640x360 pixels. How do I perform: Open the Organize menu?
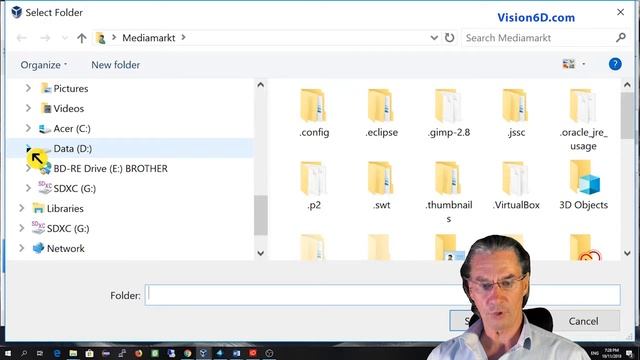pos(44,65)
